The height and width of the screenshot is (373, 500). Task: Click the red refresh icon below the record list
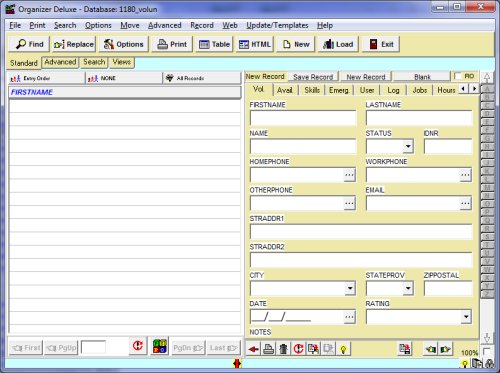138,346
